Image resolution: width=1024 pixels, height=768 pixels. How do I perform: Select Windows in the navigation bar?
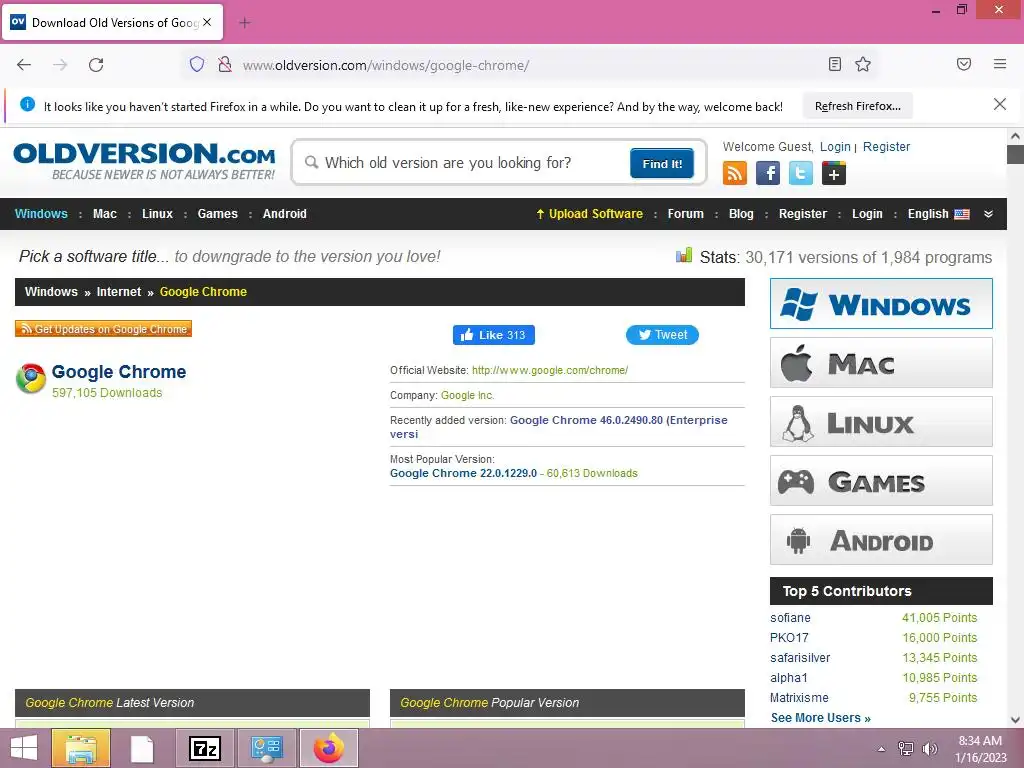[41, 214]
